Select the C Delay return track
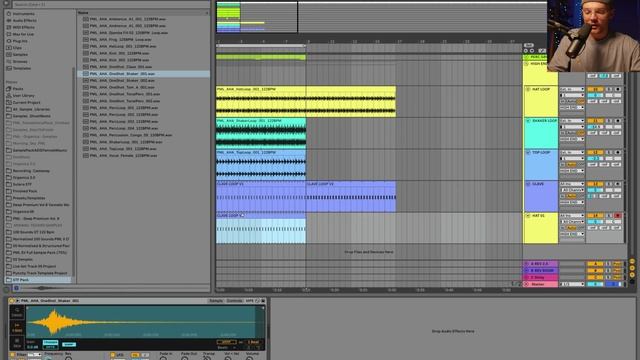The image size is (640, 360). click(540, 277)
